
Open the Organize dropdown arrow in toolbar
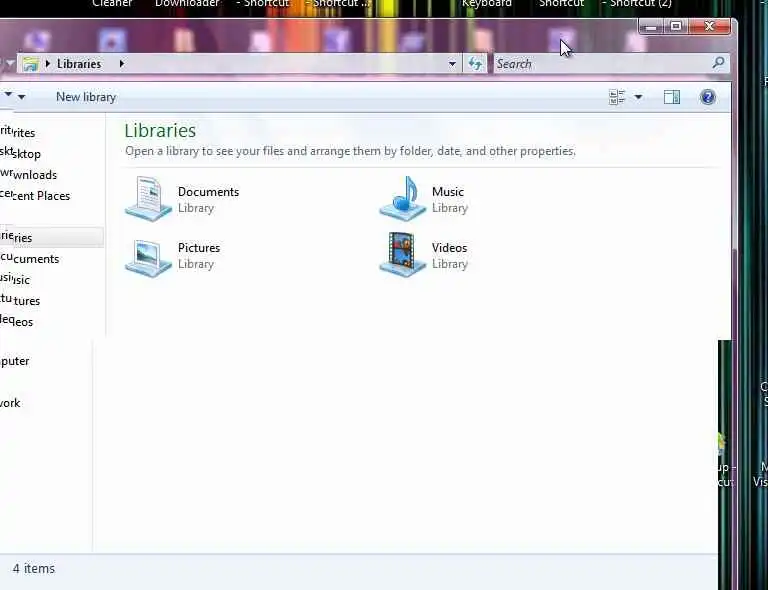(x=22, y=97)
